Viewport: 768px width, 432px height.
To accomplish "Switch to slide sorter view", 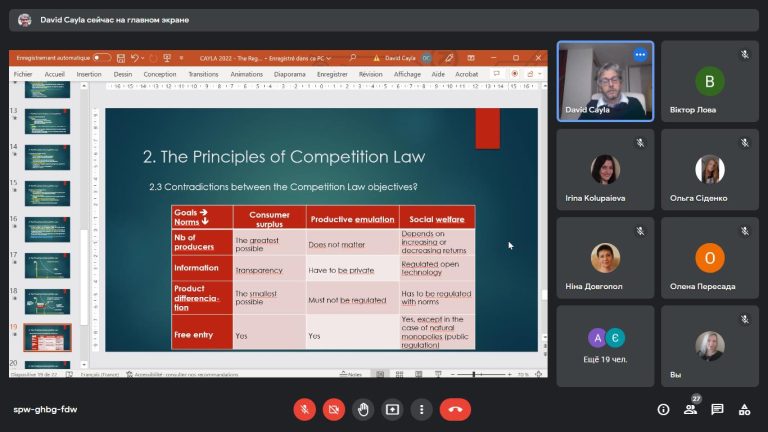I will click(399, 374).
